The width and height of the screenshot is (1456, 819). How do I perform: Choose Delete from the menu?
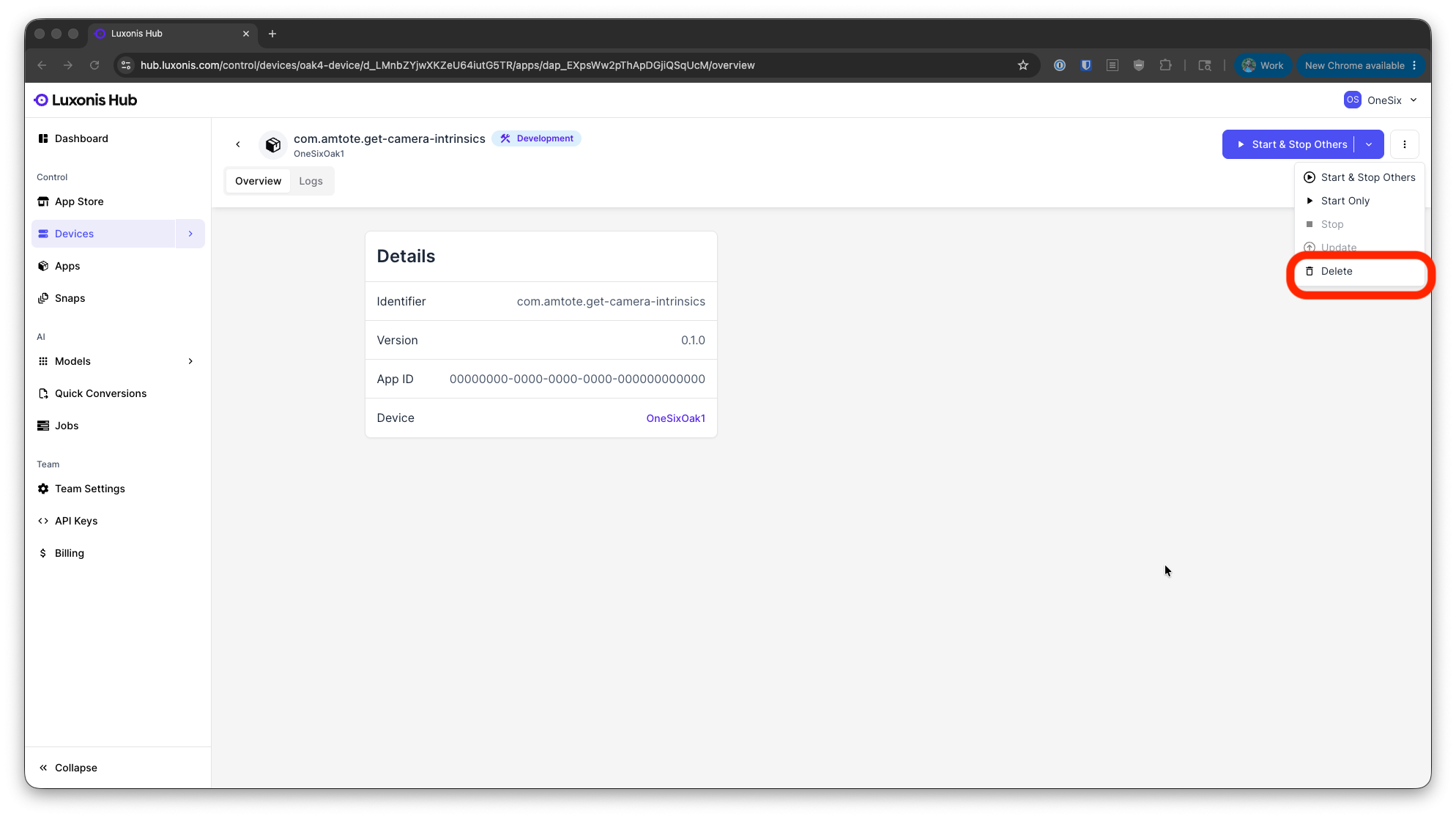click(1360, 271)
